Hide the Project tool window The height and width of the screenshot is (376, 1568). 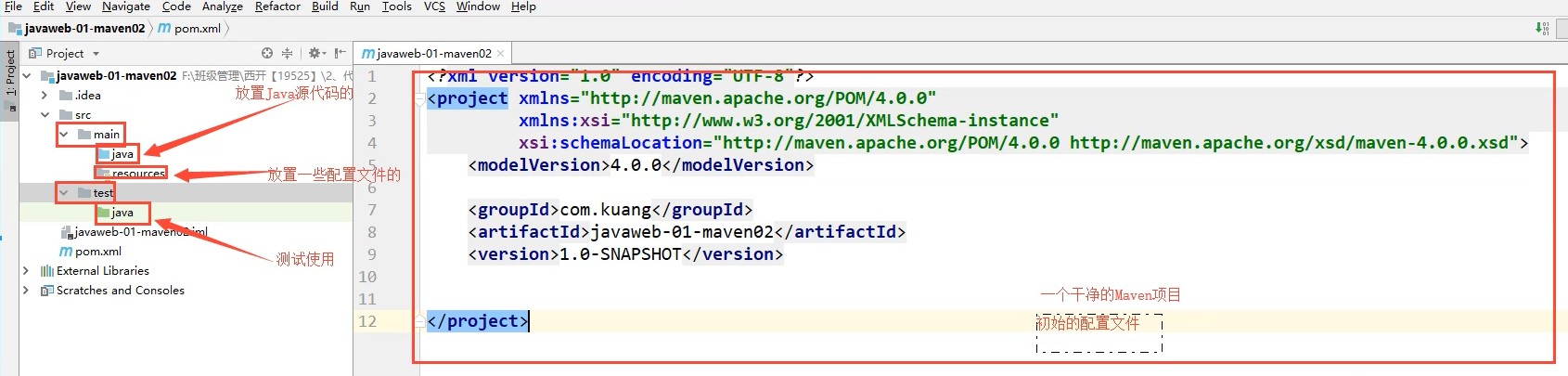(x=341, y=53)
